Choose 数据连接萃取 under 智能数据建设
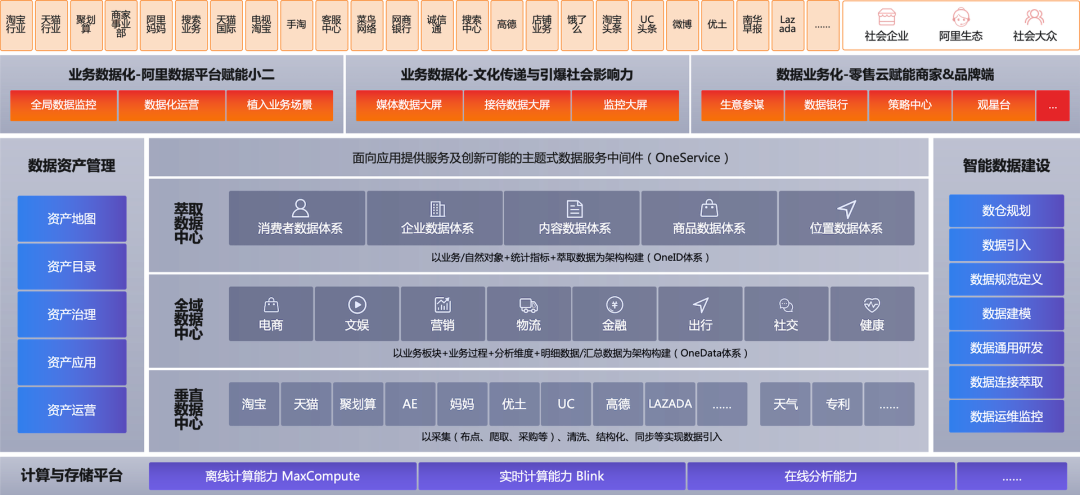This screenshot has width=1080, height=495. click(1006, 382)
